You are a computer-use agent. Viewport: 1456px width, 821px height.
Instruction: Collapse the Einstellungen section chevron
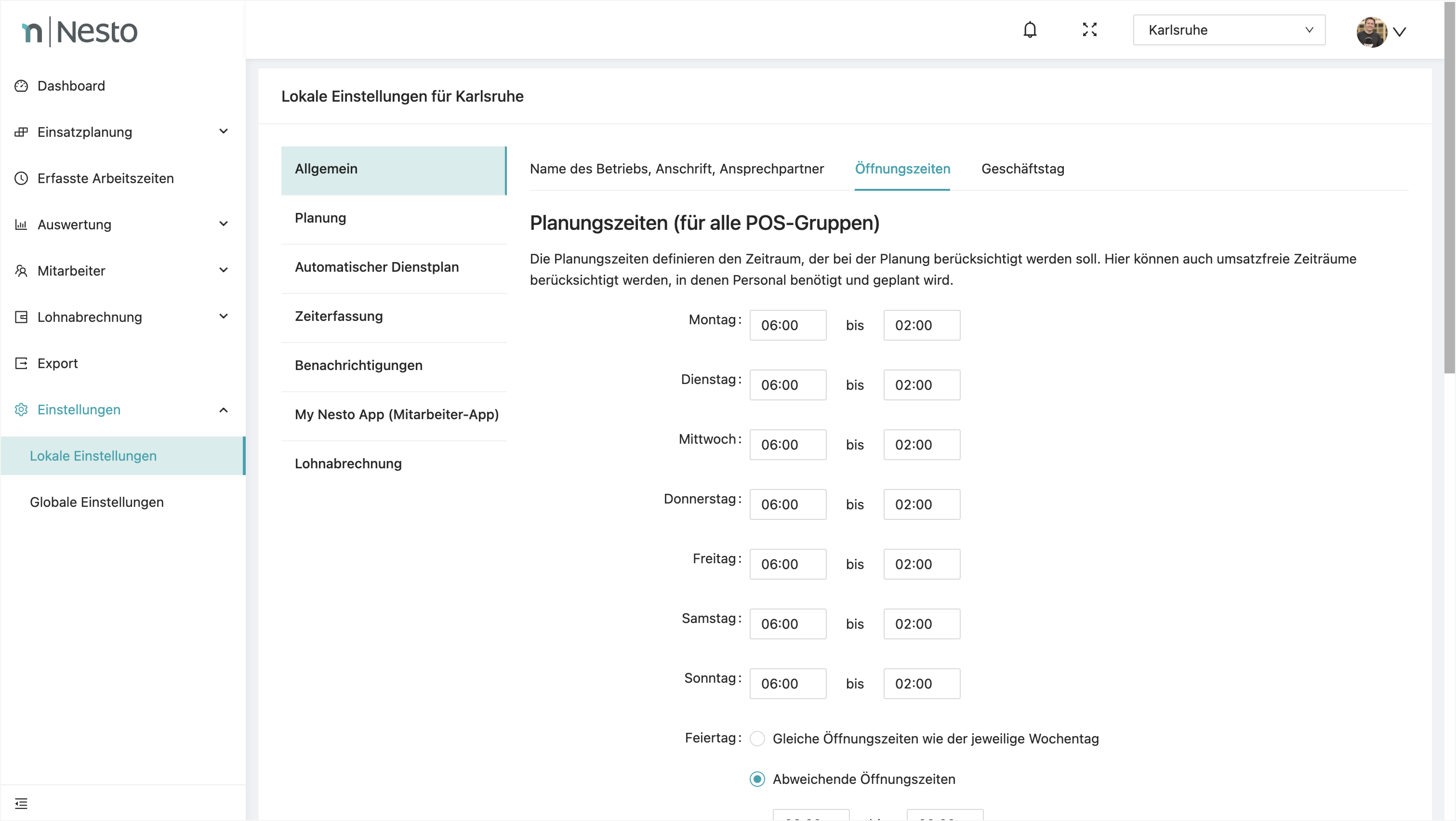pos(223,410)
